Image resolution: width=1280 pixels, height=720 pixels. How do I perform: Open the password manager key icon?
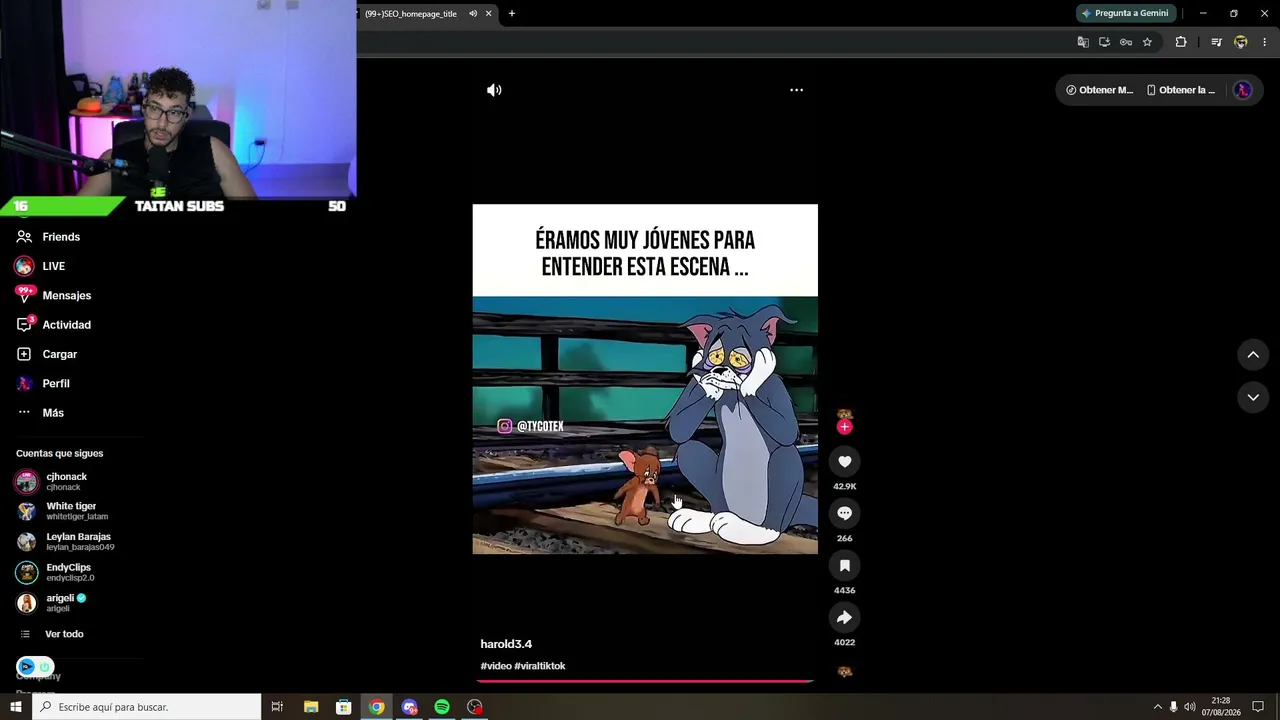point(1126,42)
